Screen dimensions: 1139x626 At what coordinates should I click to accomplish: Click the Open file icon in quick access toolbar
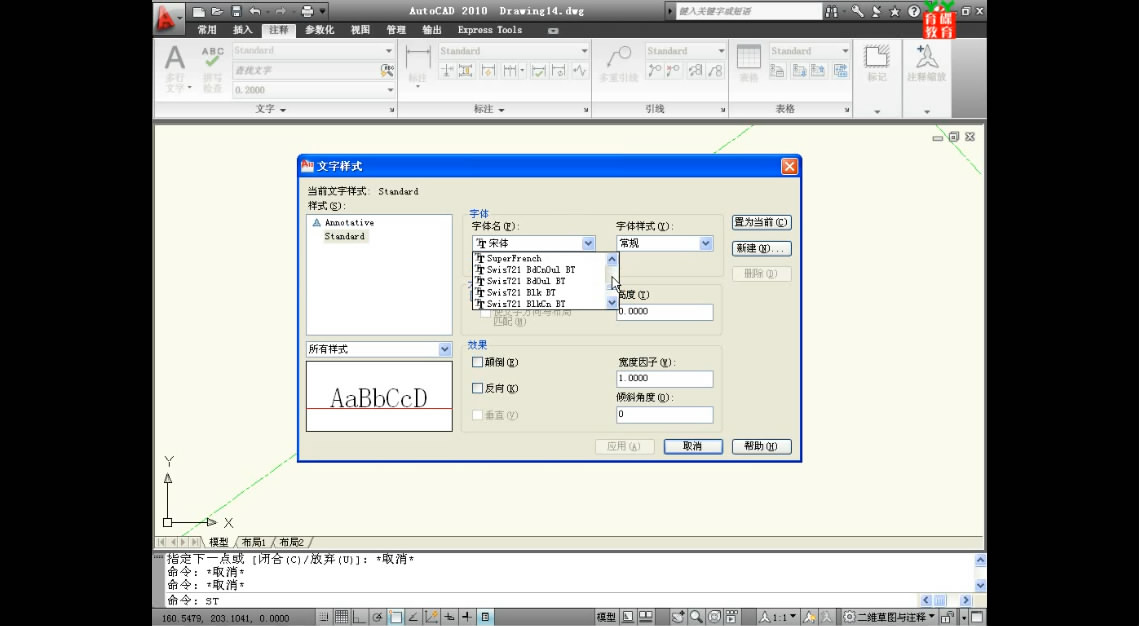point(216,12)
